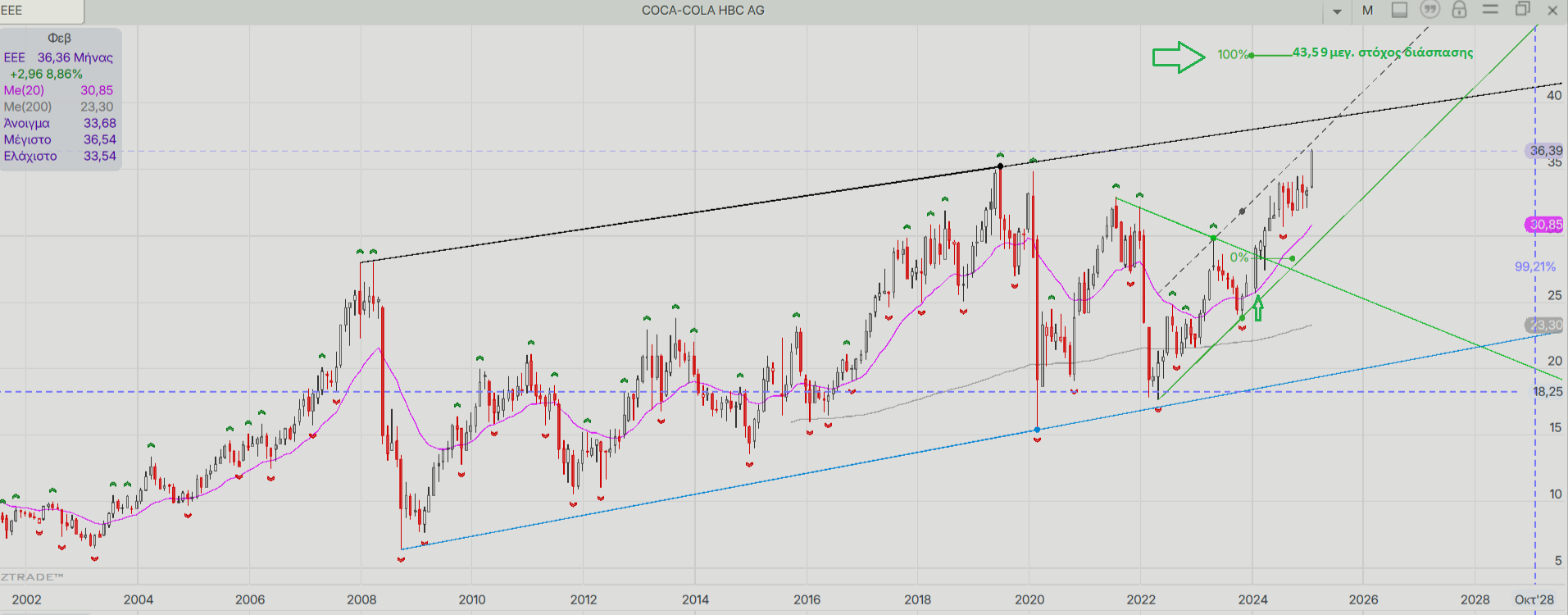Image resolution: width=1568 pixels, height=615 pixels.
Task: Select the '43,59 μεγ. στόχος διάσπασης' text label
Action: 1382,52
